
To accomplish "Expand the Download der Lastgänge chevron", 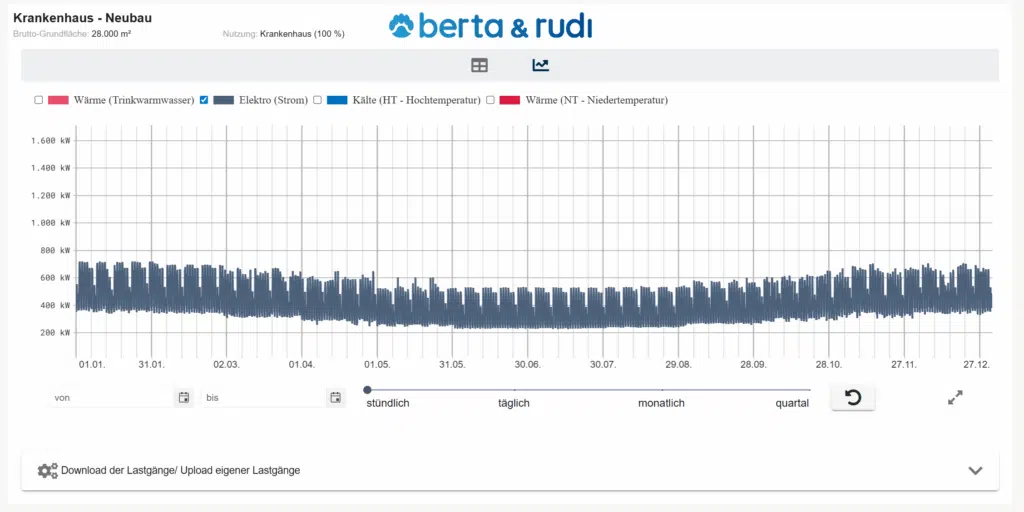I will click(x=976, y=470).
